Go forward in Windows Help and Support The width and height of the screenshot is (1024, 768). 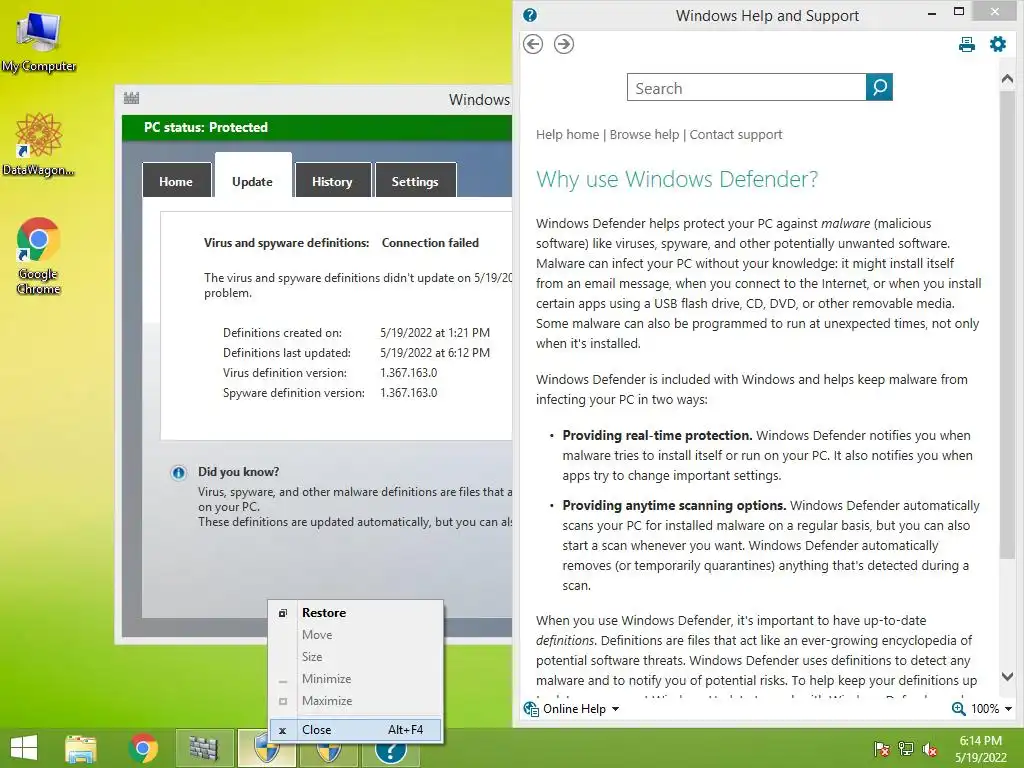click(x=564, y=44)
